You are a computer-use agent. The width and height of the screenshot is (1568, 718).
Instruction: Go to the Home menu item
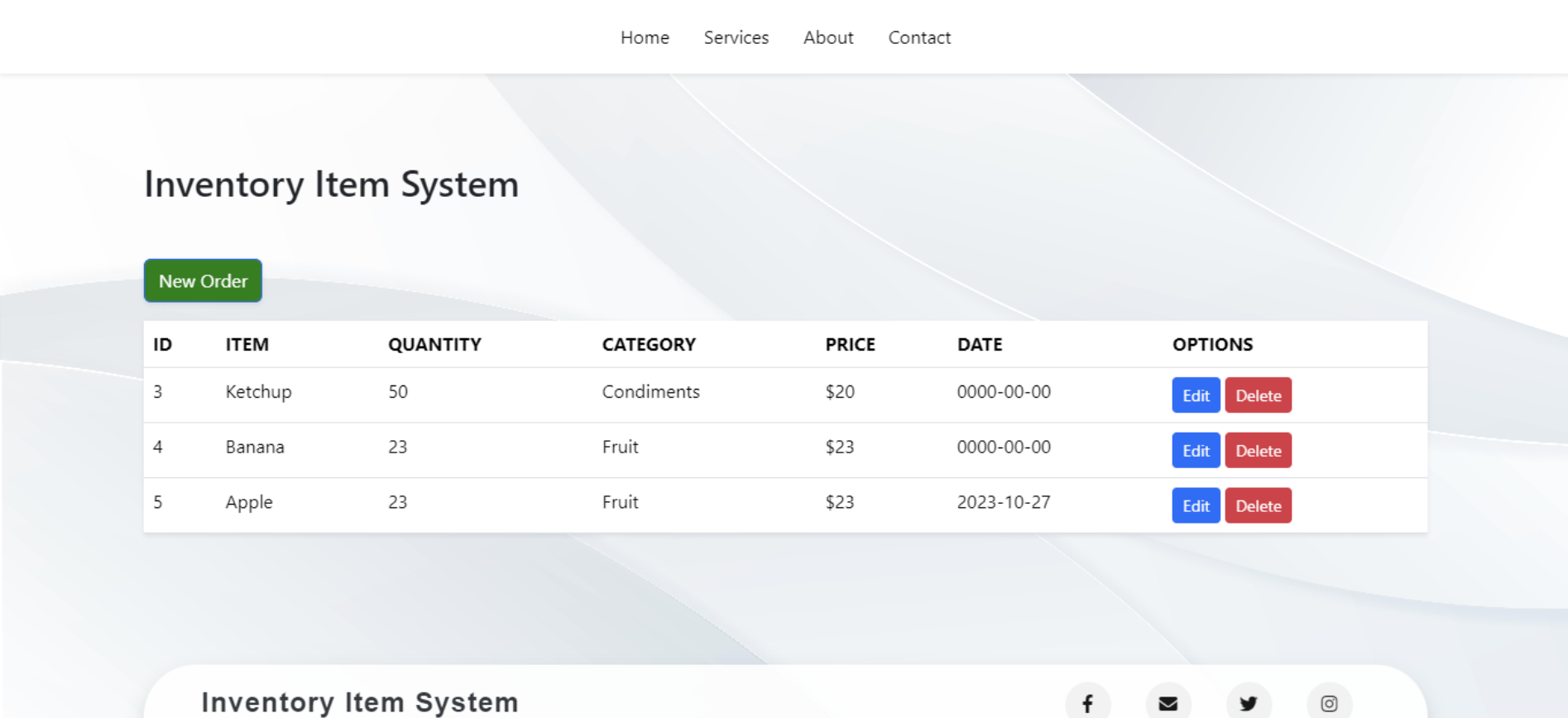click(645, 37)
